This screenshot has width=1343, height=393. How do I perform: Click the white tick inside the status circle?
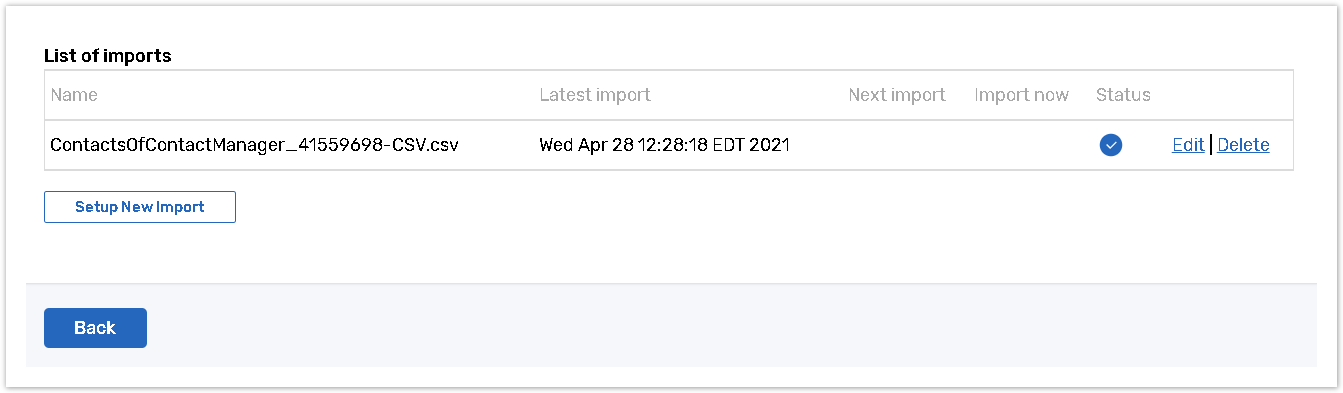(x=1110, y=145)
